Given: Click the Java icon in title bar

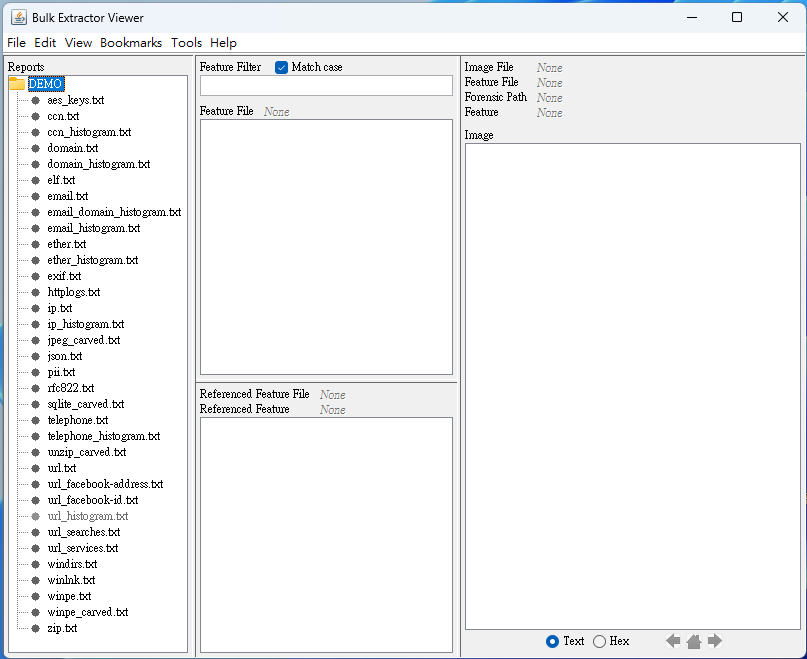Looking at the screenshot, I should point(19,18).
